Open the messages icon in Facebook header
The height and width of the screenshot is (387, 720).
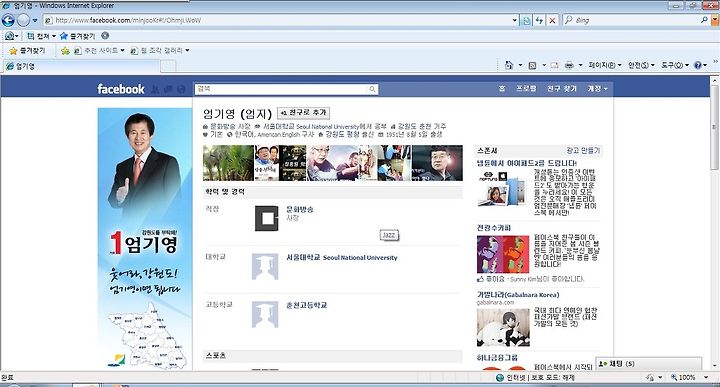(x=168, y=89)
